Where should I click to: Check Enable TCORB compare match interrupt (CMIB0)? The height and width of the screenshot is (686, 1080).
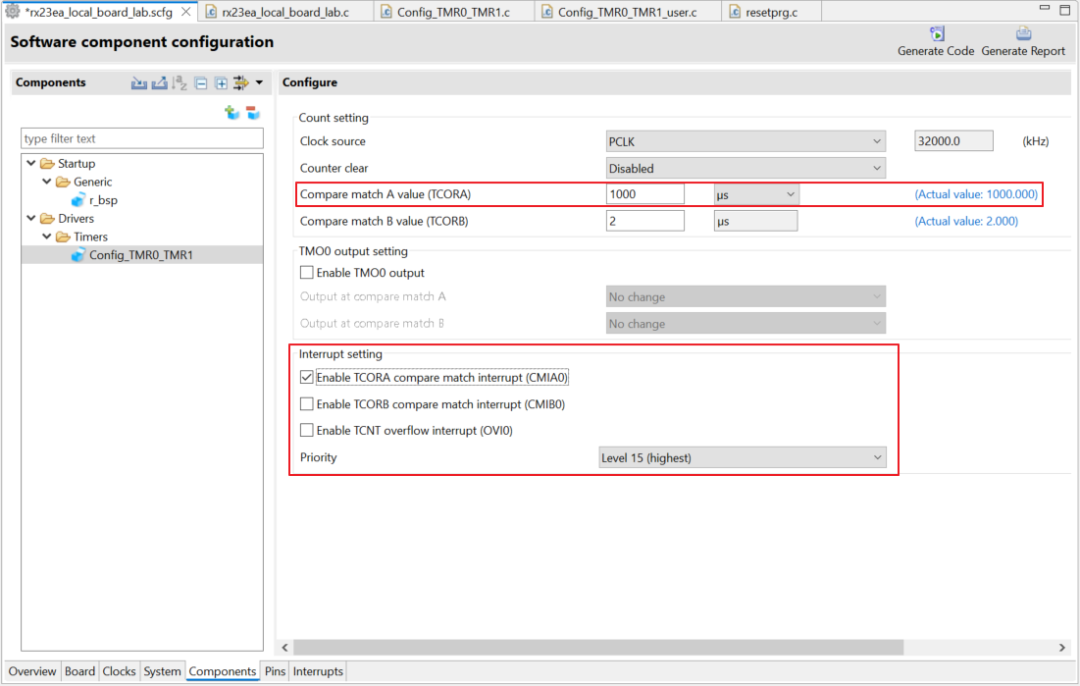307,404
